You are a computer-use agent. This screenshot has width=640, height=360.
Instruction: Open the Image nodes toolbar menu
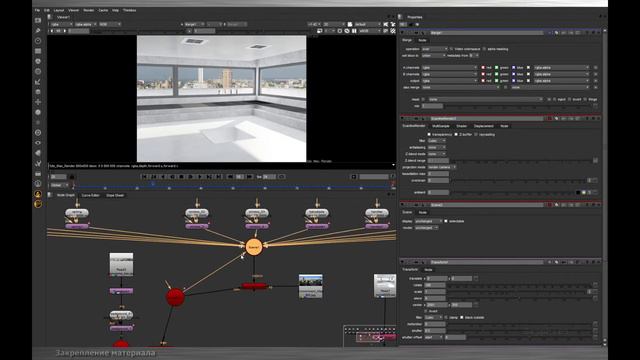click(38, 20)
